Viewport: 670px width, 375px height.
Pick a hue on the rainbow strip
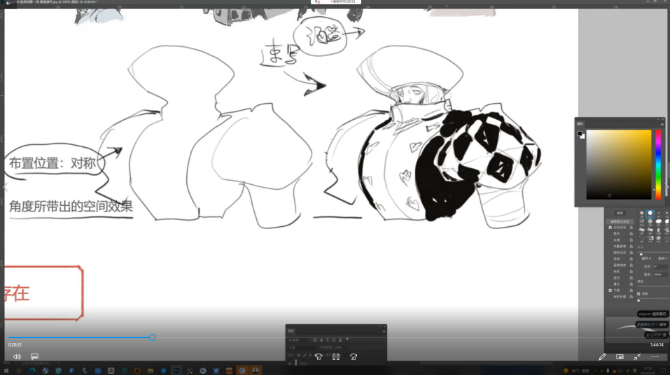pos(658,164)
